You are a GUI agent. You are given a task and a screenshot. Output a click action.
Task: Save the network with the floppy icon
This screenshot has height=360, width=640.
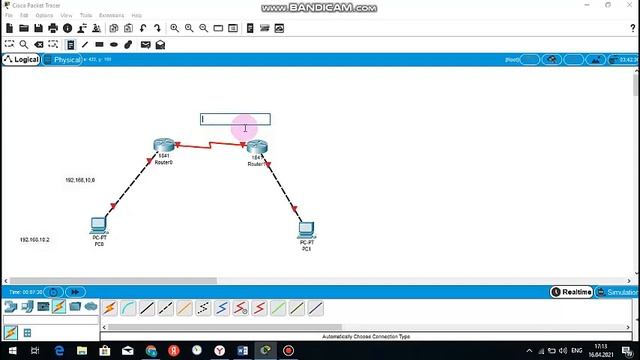38,28
